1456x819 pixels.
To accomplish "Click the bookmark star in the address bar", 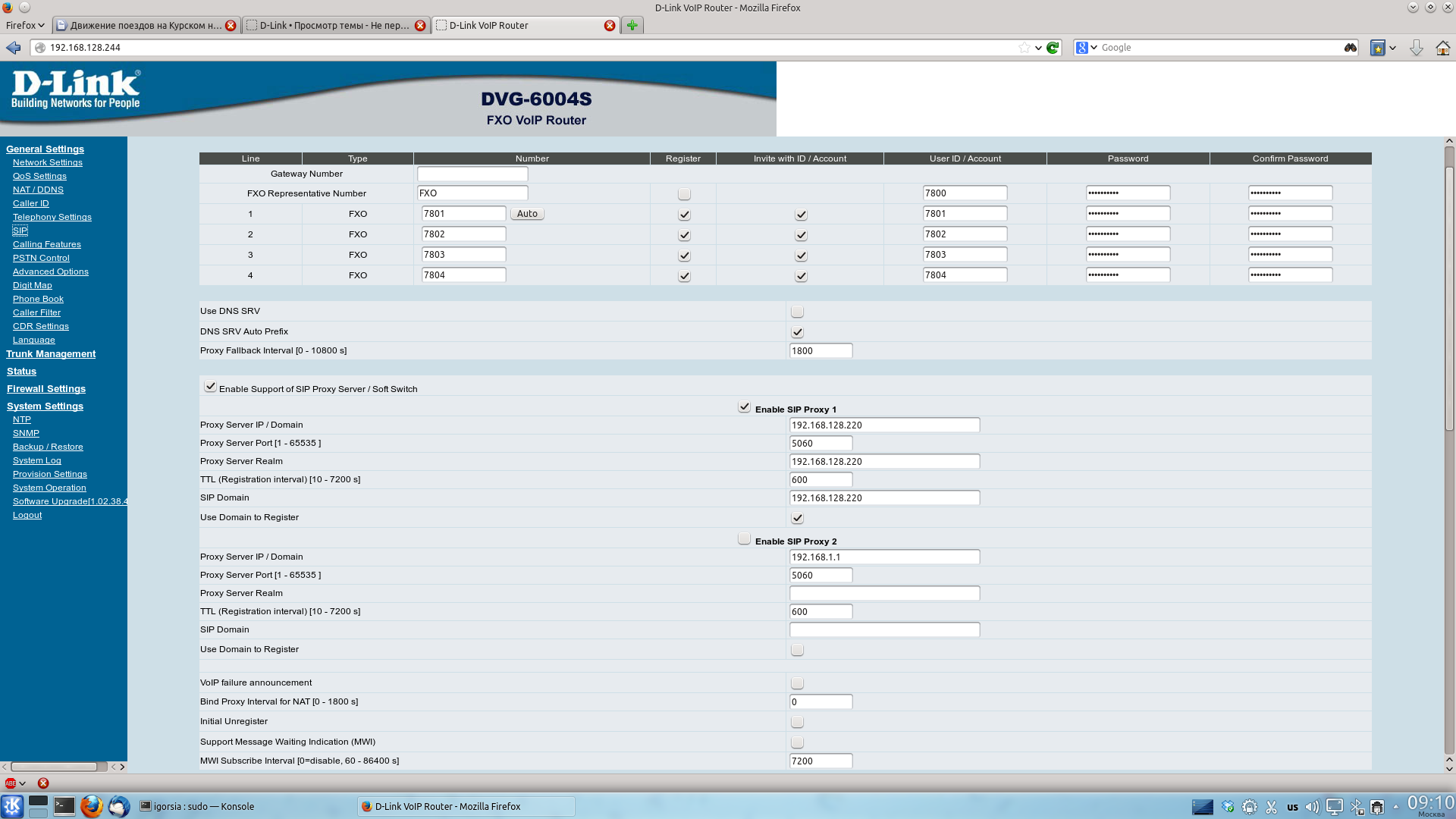I will tap(1025, 48).
